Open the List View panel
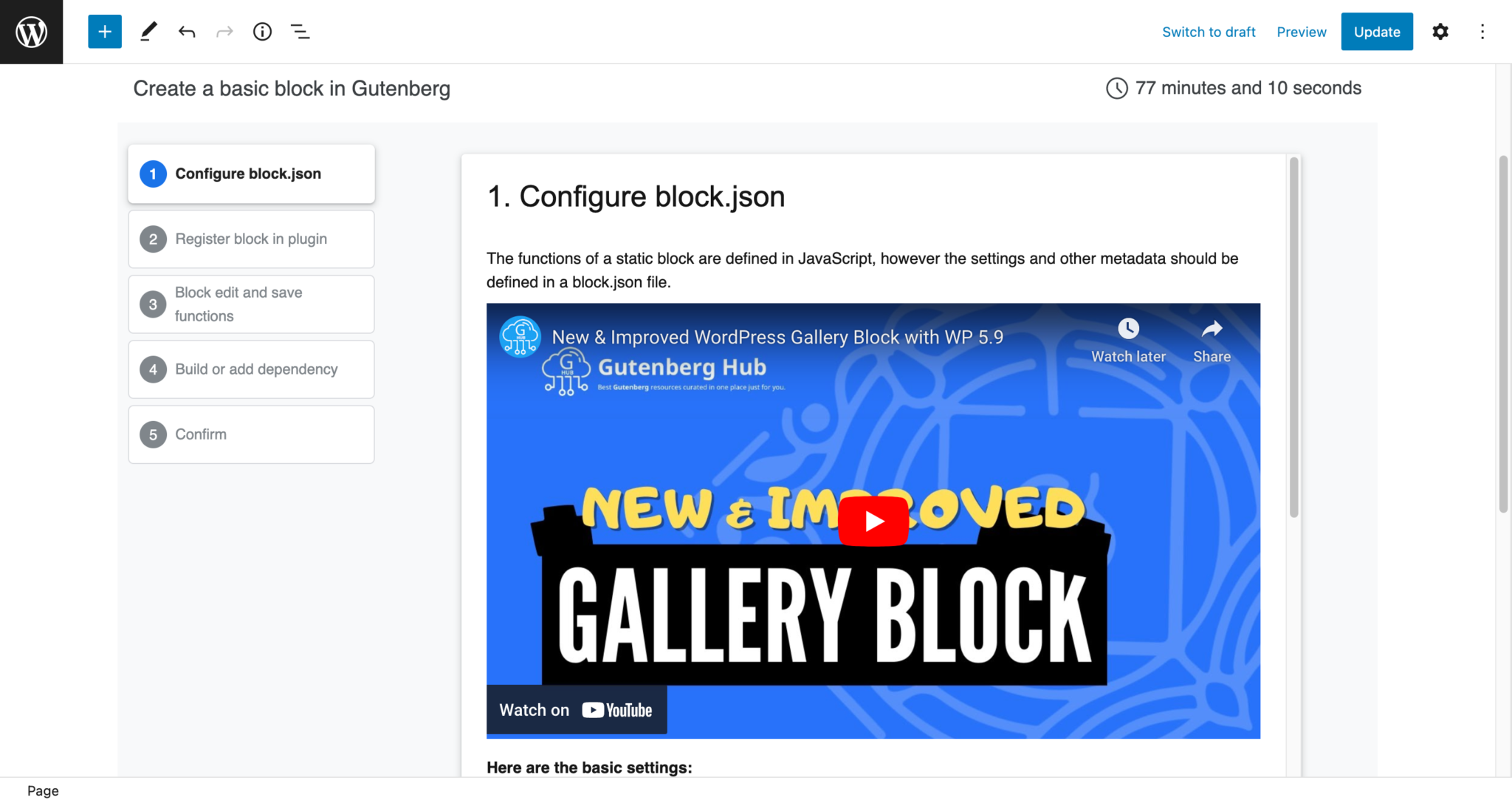Viewport: 1512px width, 803px height. pos(300,31)
